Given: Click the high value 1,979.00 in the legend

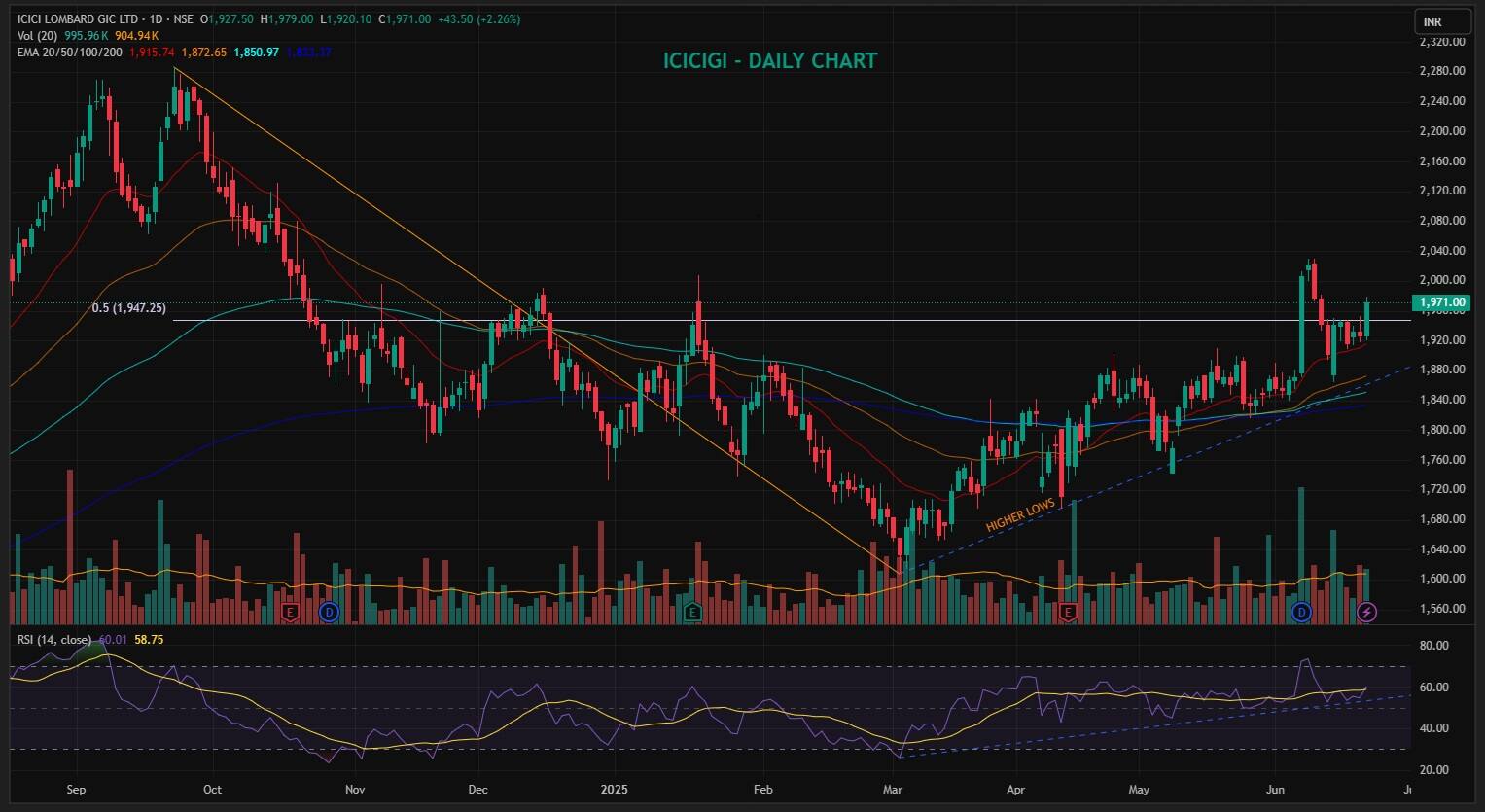Looking at the screenshot, I should click(290, 19).
